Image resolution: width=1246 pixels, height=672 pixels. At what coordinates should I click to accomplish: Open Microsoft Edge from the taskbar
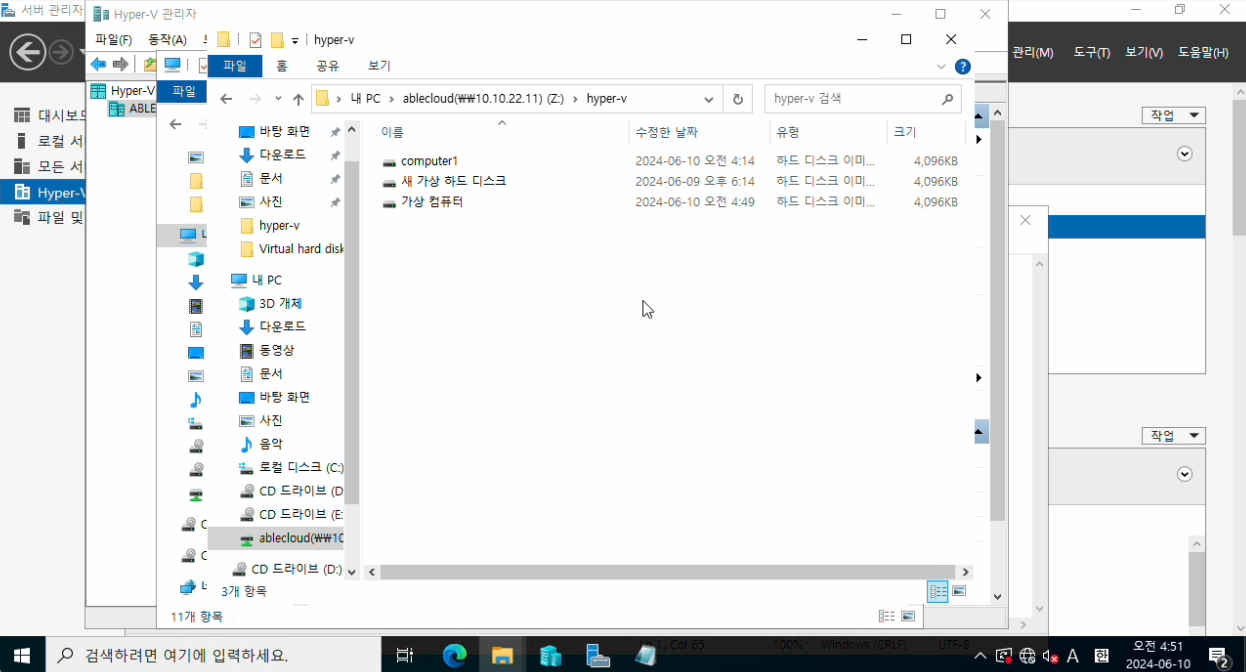[x=455, y=655]
